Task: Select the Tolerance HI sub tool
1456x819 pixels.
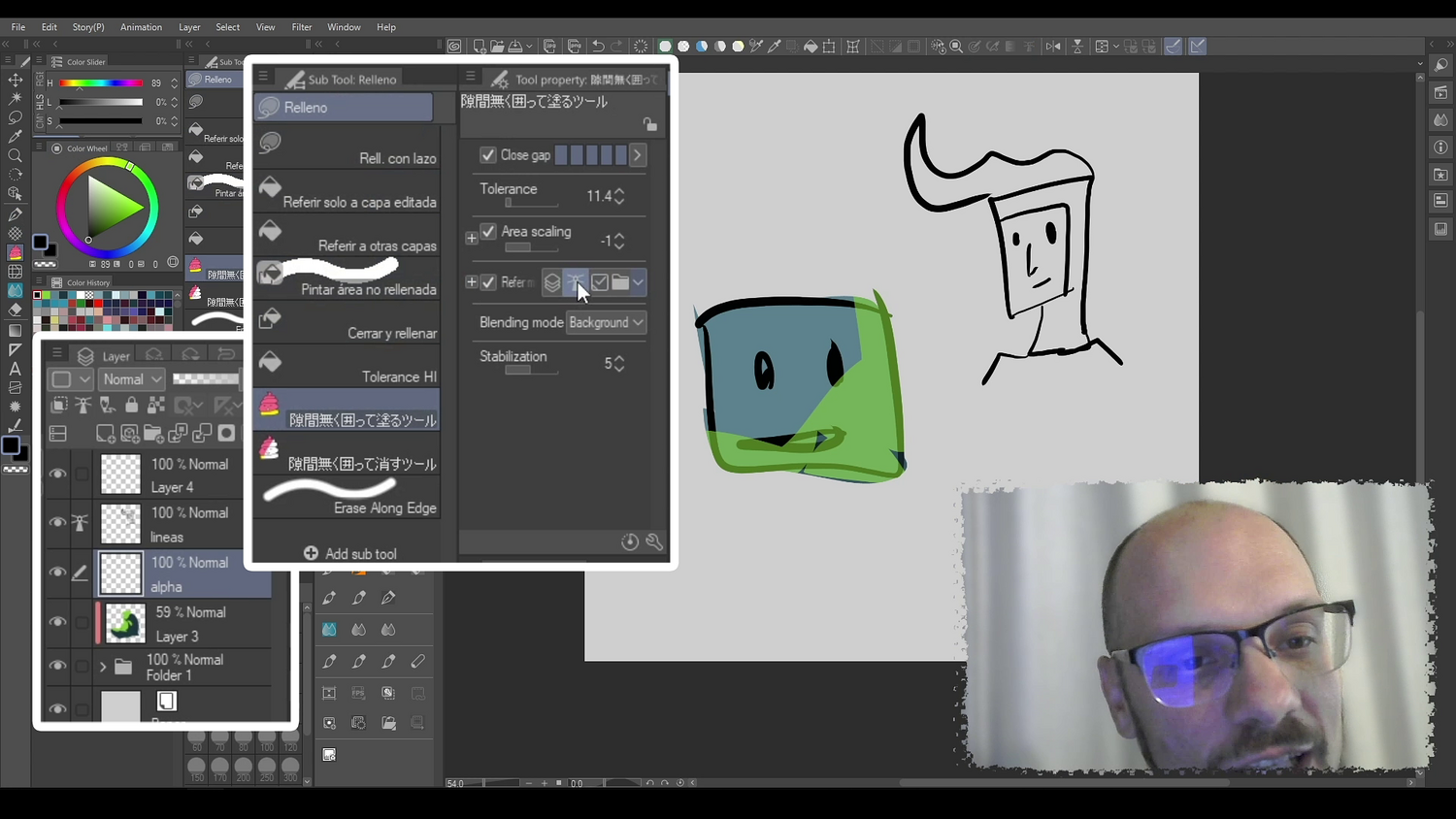Action: pos(347,367)
